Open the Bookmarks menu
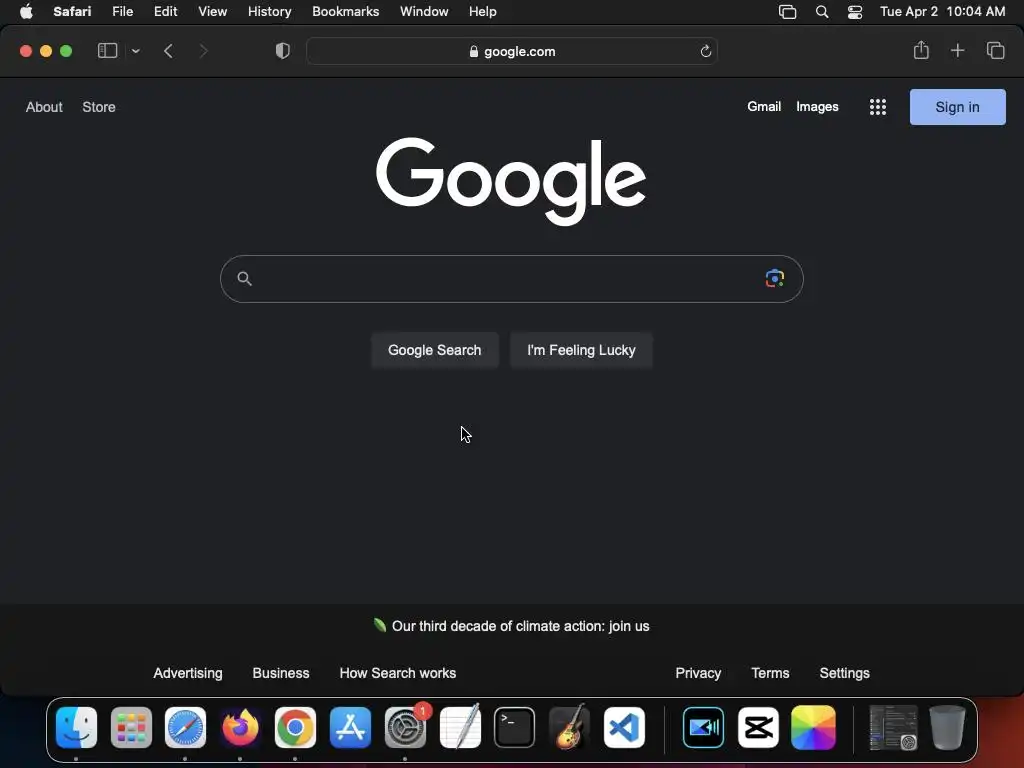 345,12
